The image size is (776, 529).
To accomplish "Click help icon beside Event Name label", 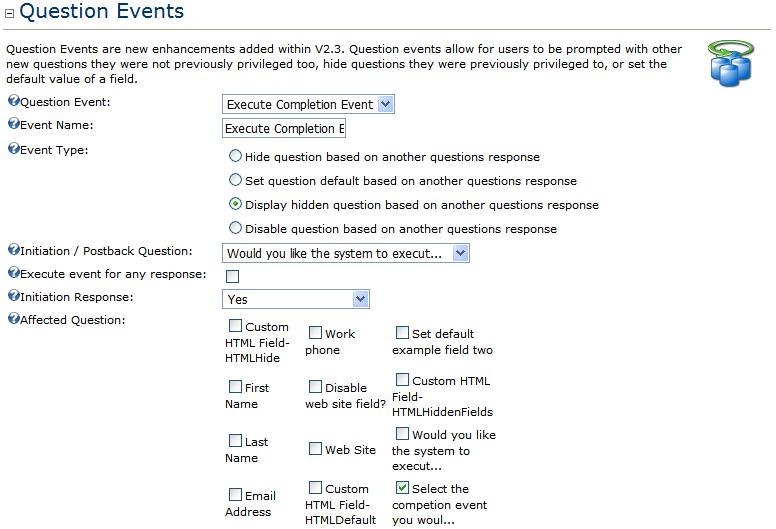I will click(x=13, y=124).
